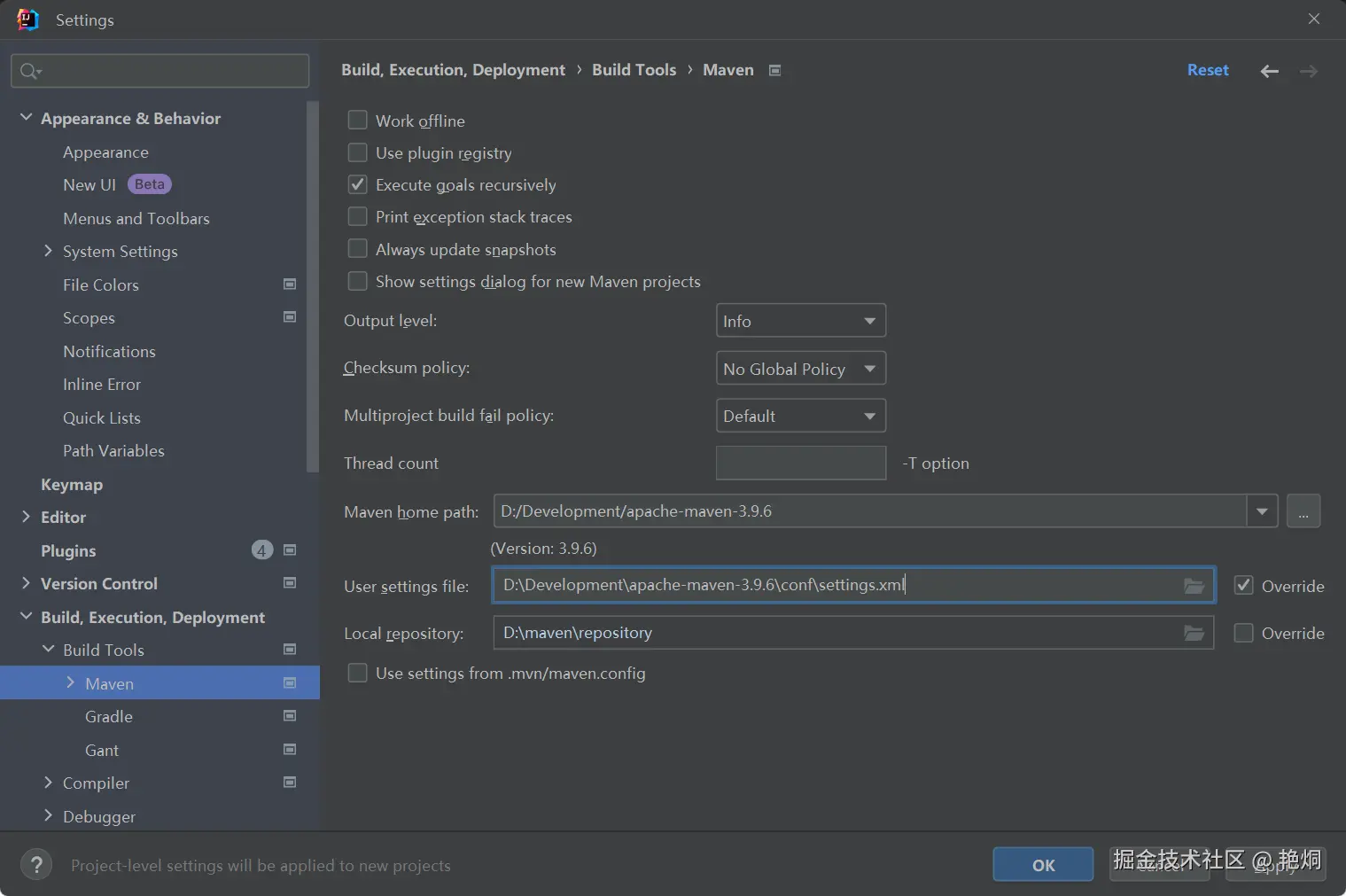Enable Work offline checkbox
The width and height of the screenshot is (1346, 896).
tap(358, 121)
